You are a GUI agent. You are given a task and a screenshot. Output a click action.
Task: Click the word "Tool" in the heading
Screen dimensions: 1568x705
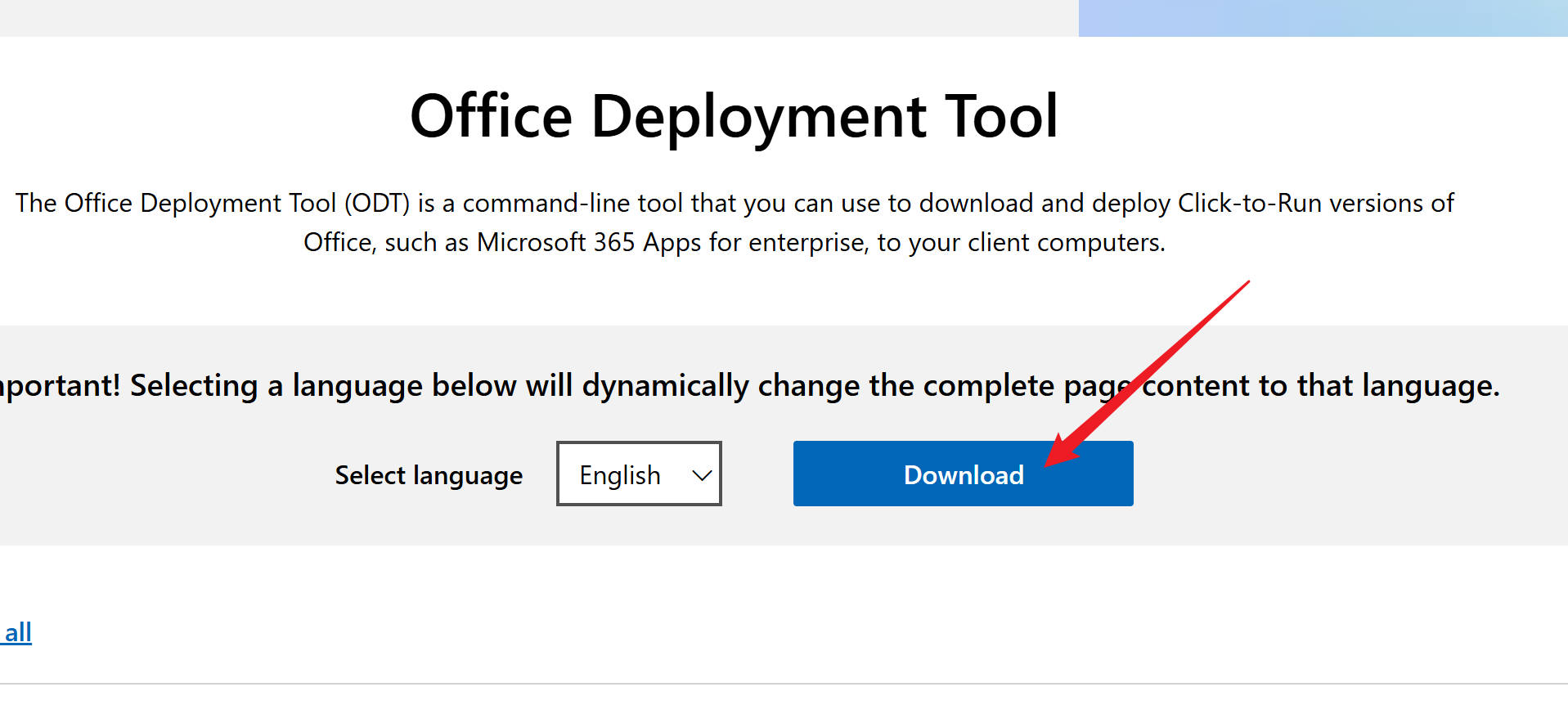1001,116
